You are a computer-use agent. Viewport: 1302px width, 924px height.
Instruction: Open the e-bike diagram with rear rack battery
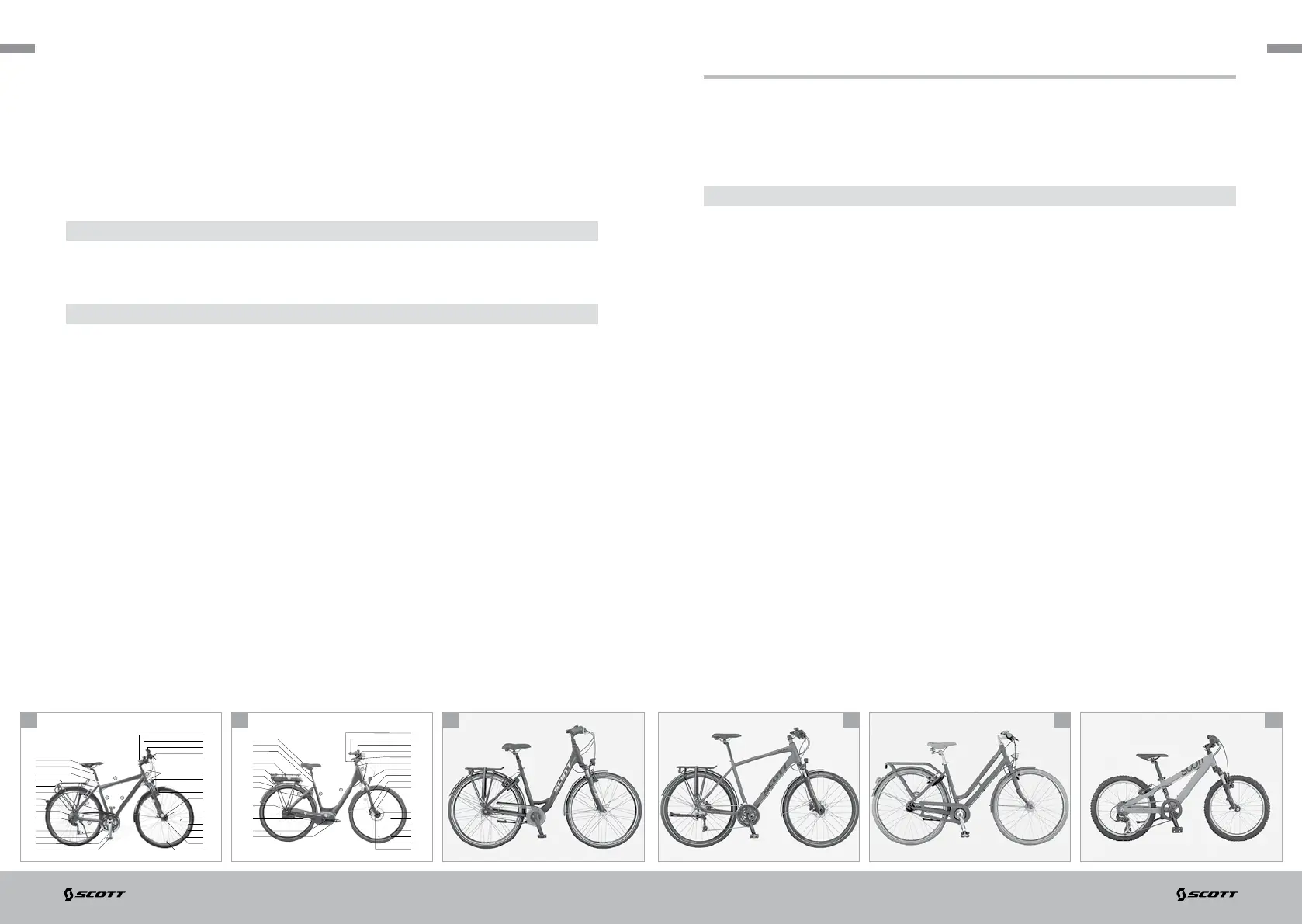332,787
